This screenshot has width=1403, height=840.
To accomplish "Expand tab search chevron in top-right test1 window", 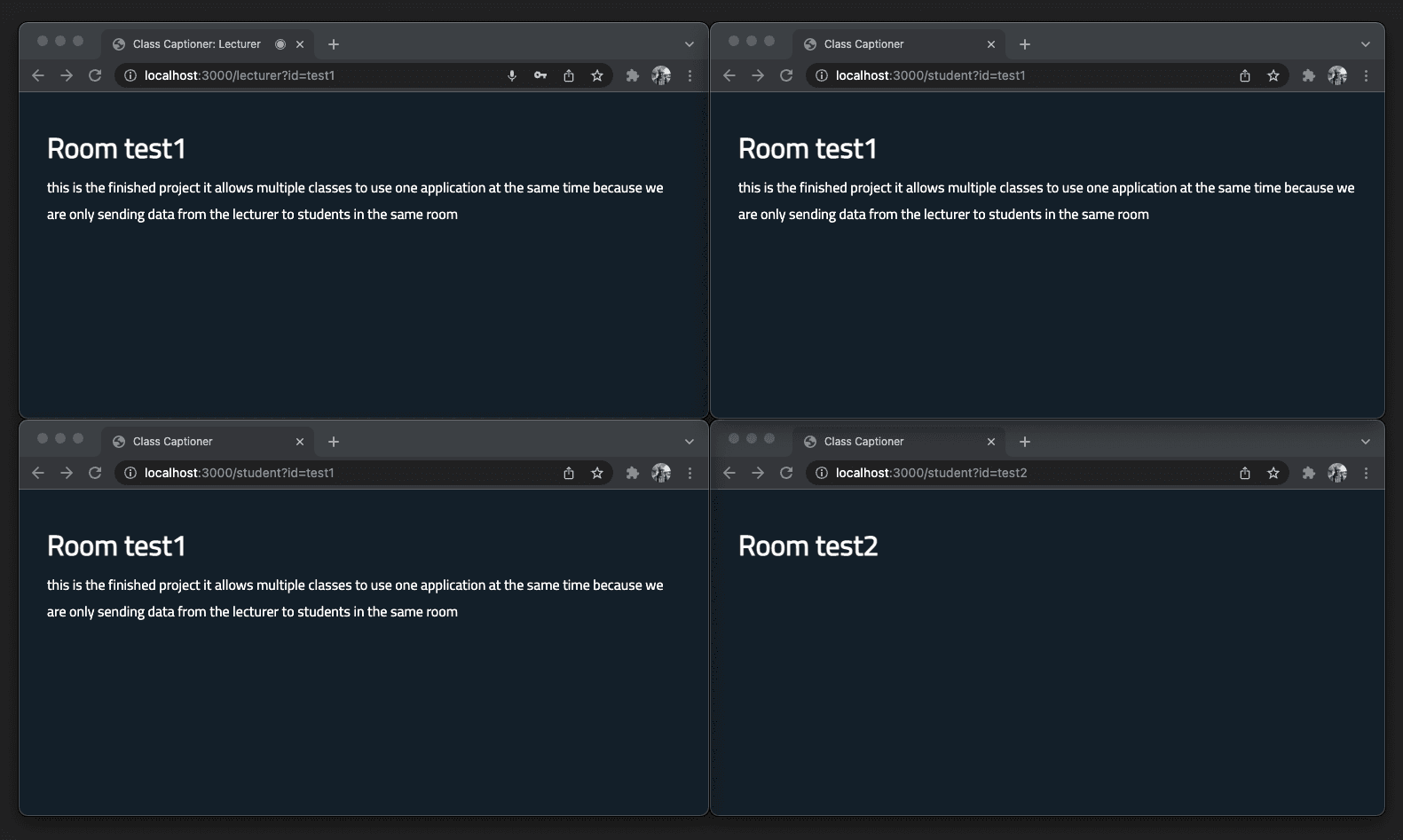I will (1366, 44).
